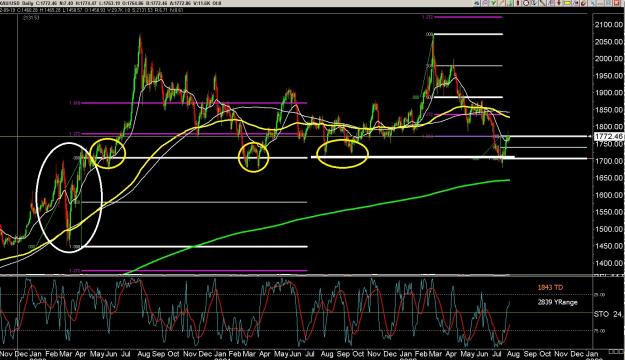
Task: Click the 1700.00 price axis label
Action: [x=609, y=161]
